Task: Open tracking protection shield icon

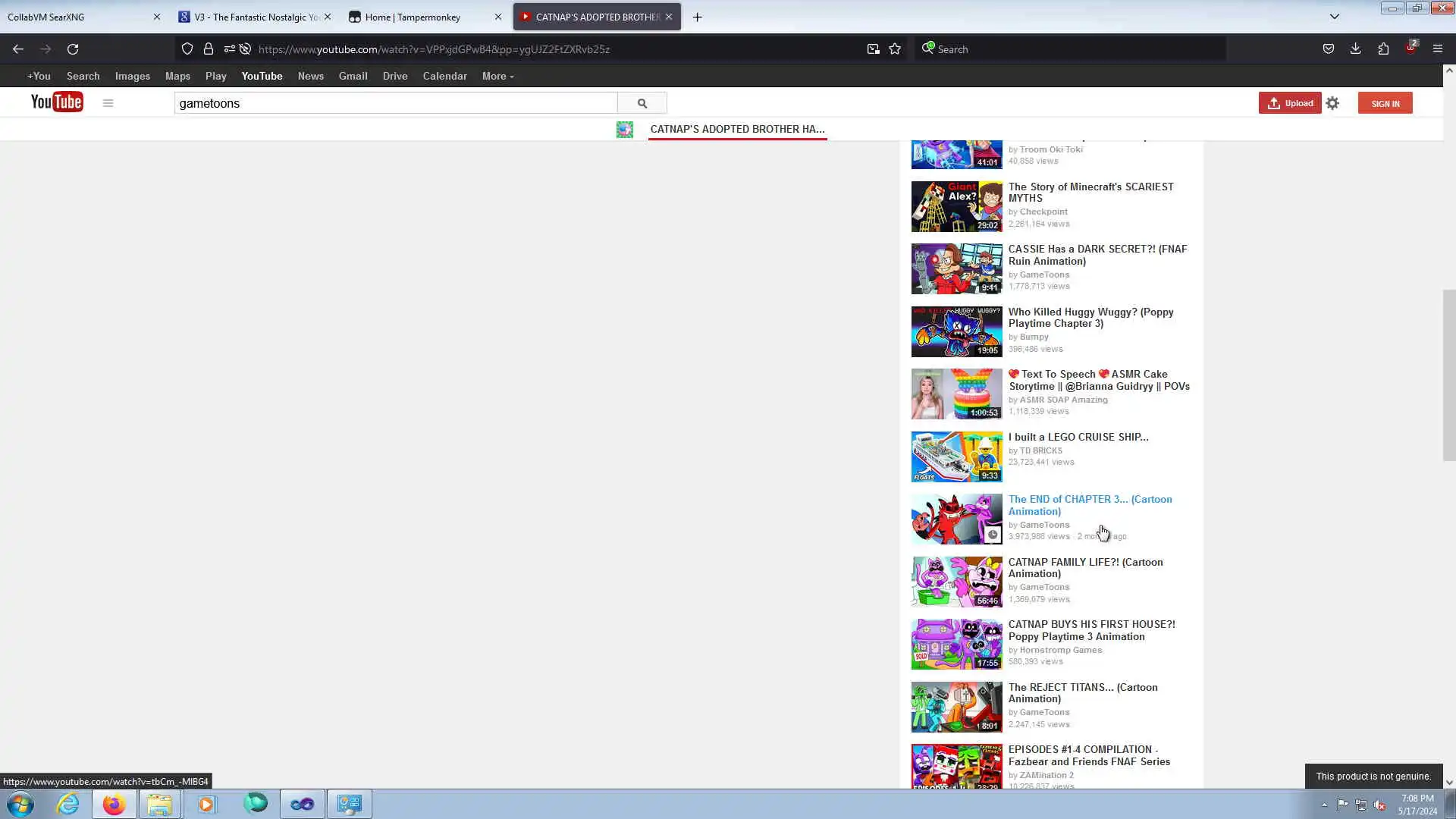Action: pos(187,49)
